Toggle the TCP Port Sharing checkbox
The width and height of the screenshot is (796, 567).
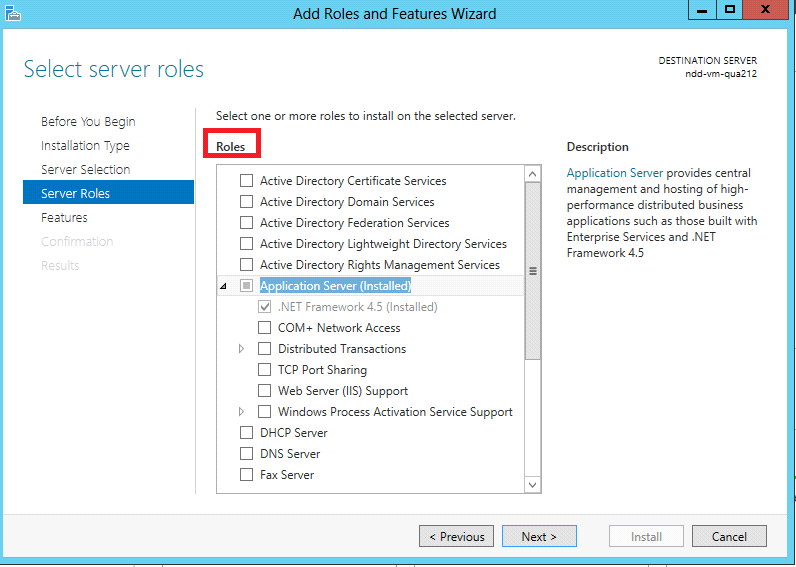264,370
